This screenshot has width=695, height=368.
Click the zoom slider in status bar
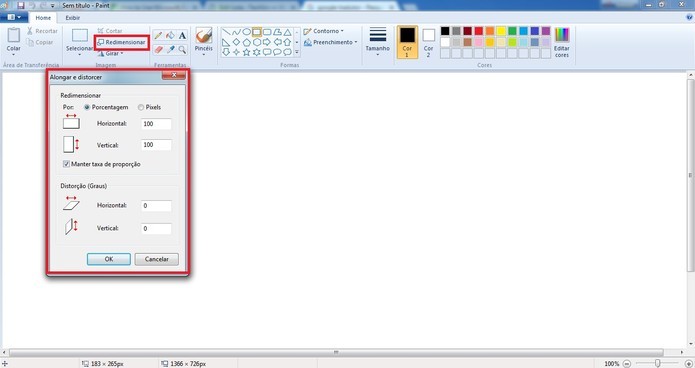[657, 364]
